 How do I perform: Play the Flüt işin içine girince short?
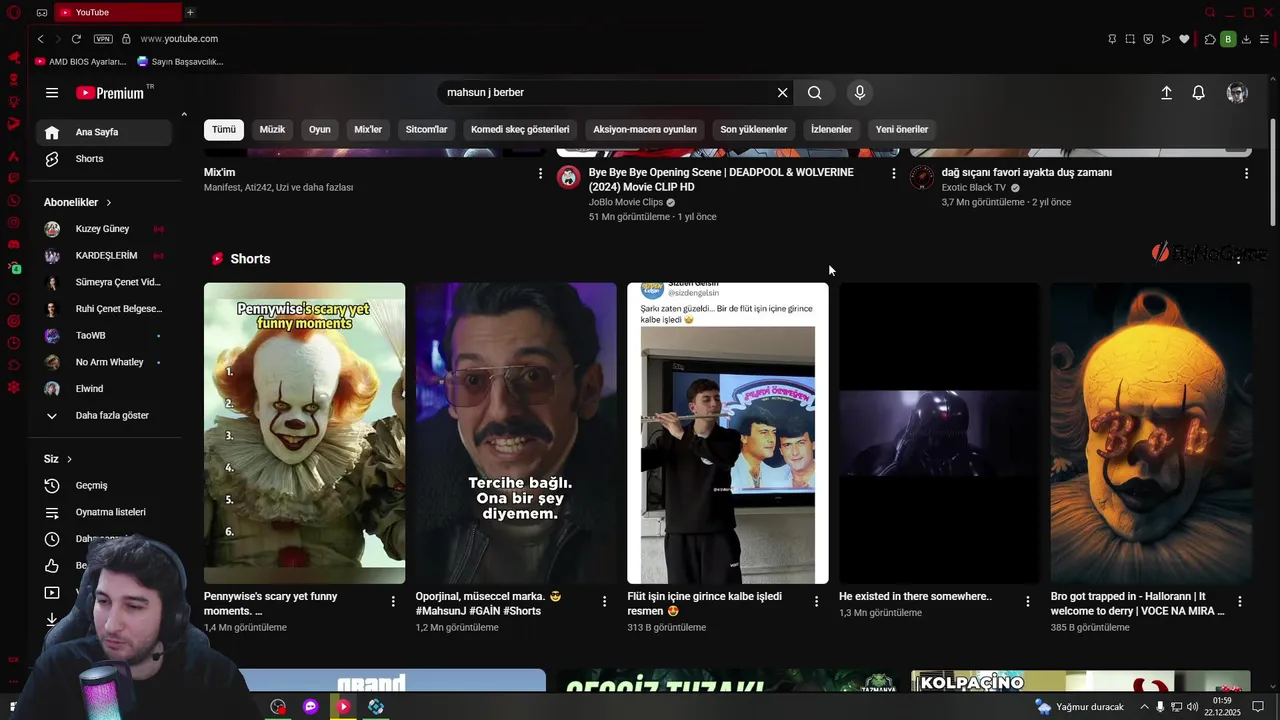click(728, 433)
